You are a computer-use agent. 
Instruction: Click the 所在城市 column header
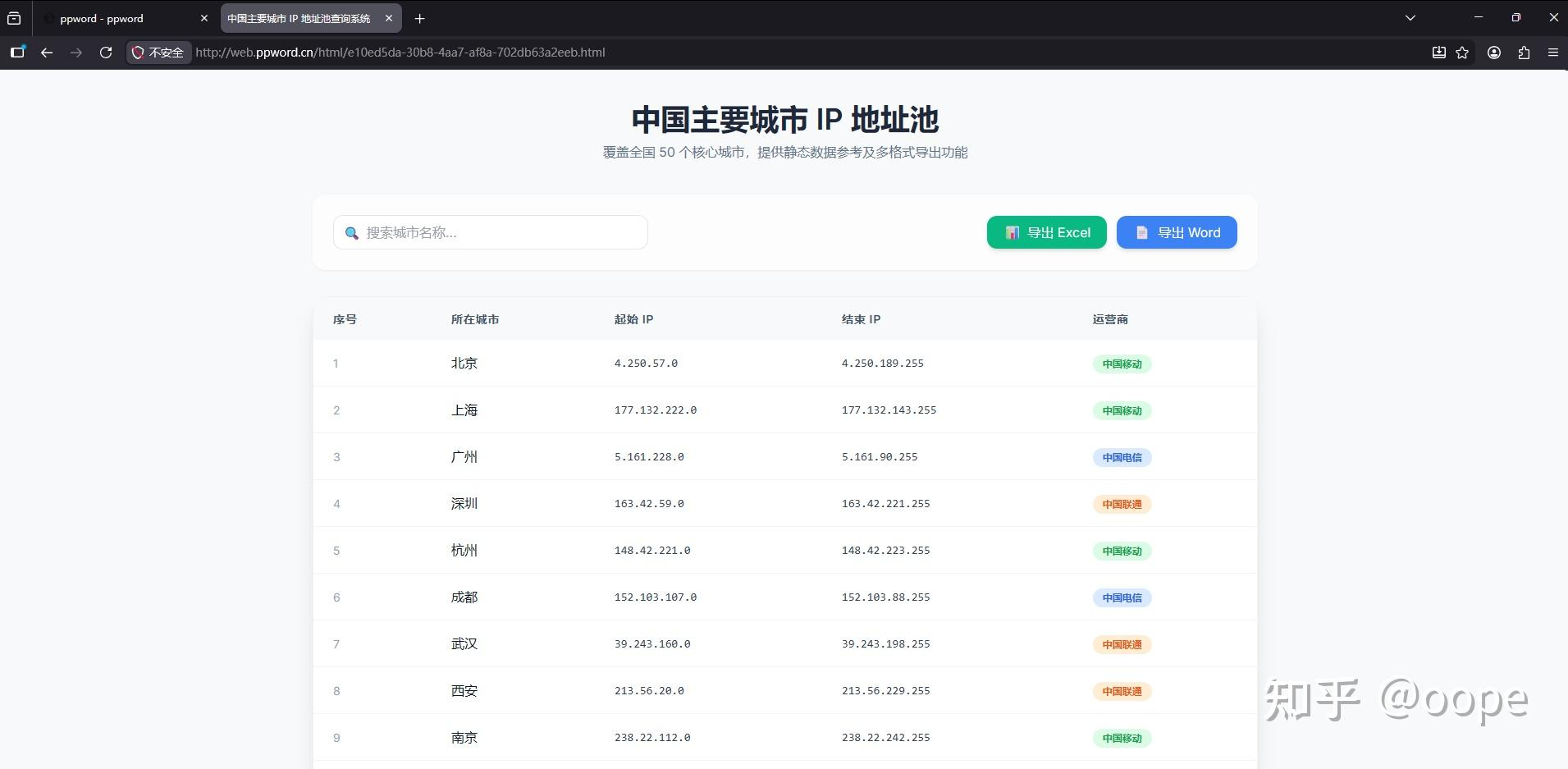pos(475,319)
